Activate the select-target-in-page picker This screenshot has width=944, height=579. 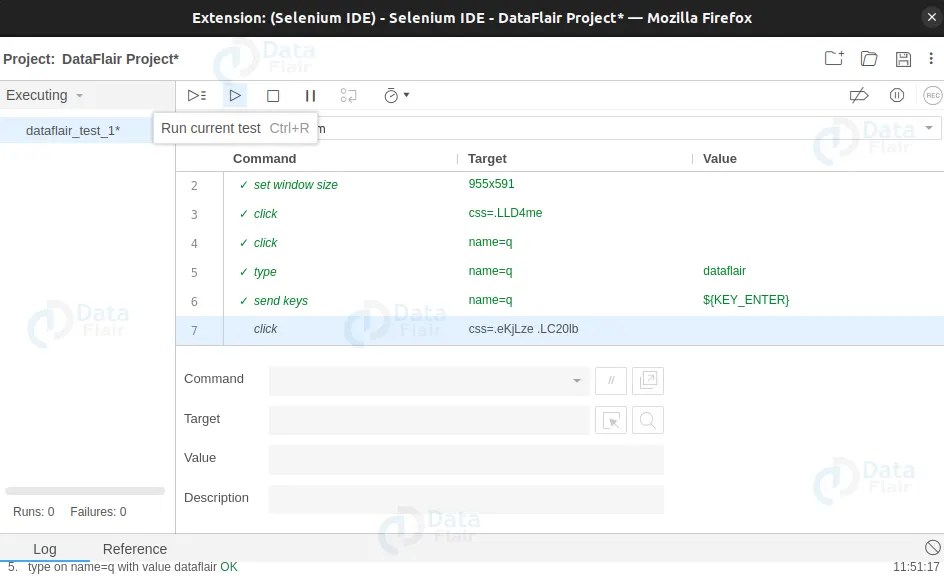pyautogui.click(x=611, y=420)
